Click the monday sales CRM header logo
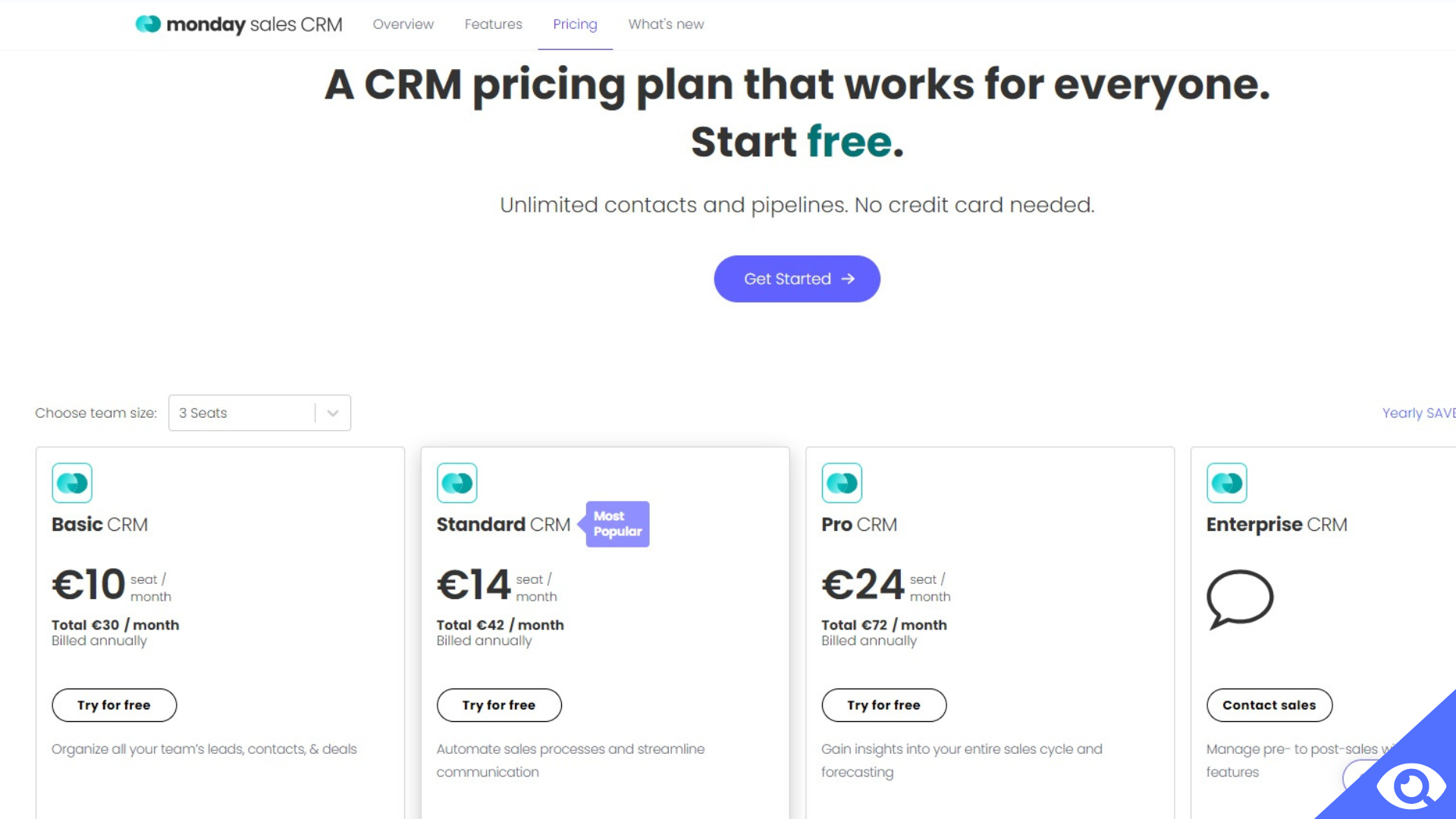This screenshot has height=819, width=1456. coord(237,24)
